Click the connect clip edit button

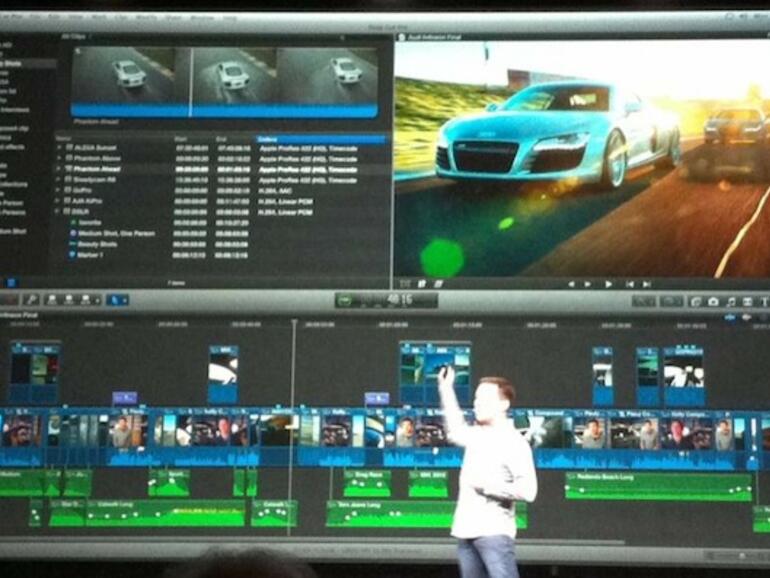(52, 299)
